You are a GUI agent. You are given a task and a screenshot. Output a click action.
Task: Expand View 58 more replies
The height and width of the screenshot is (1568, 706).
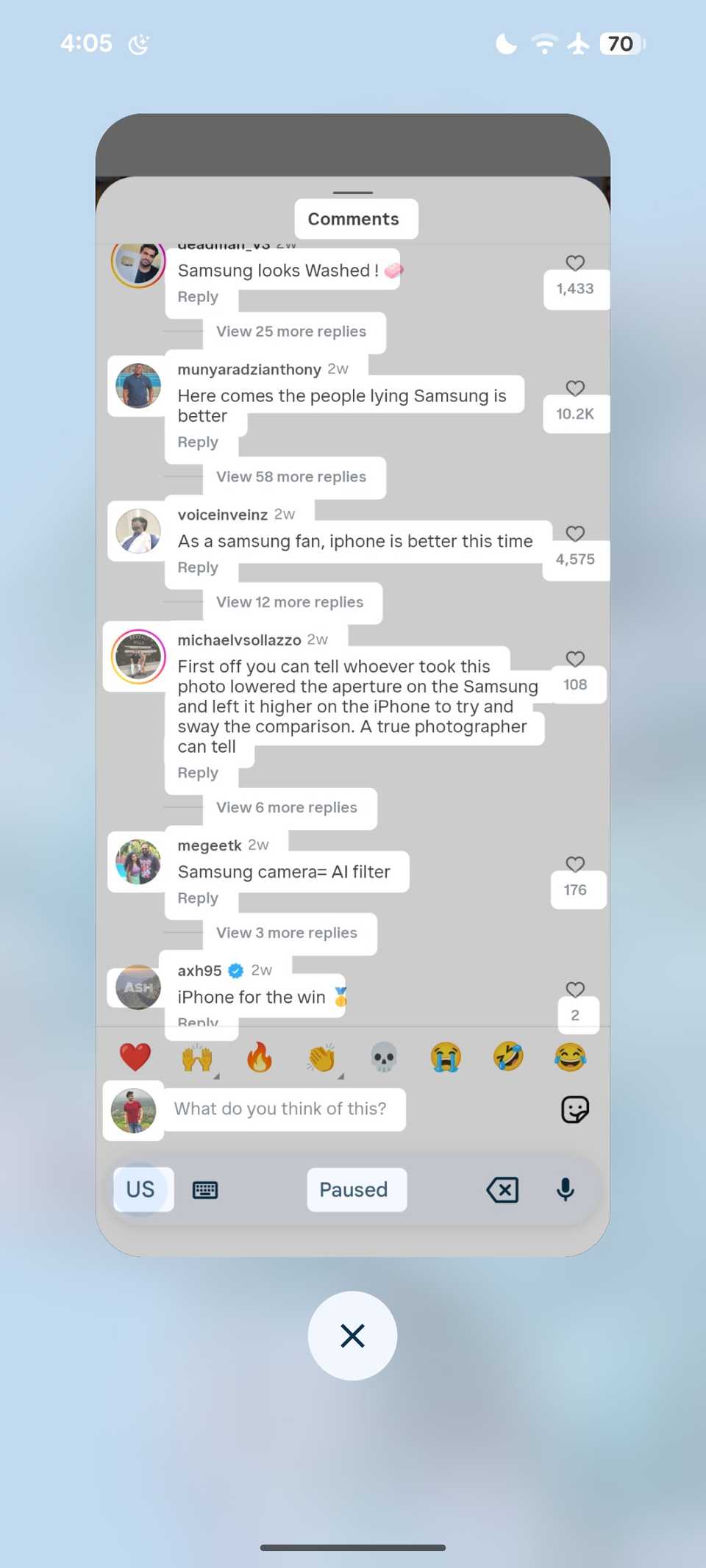point(291,476)
